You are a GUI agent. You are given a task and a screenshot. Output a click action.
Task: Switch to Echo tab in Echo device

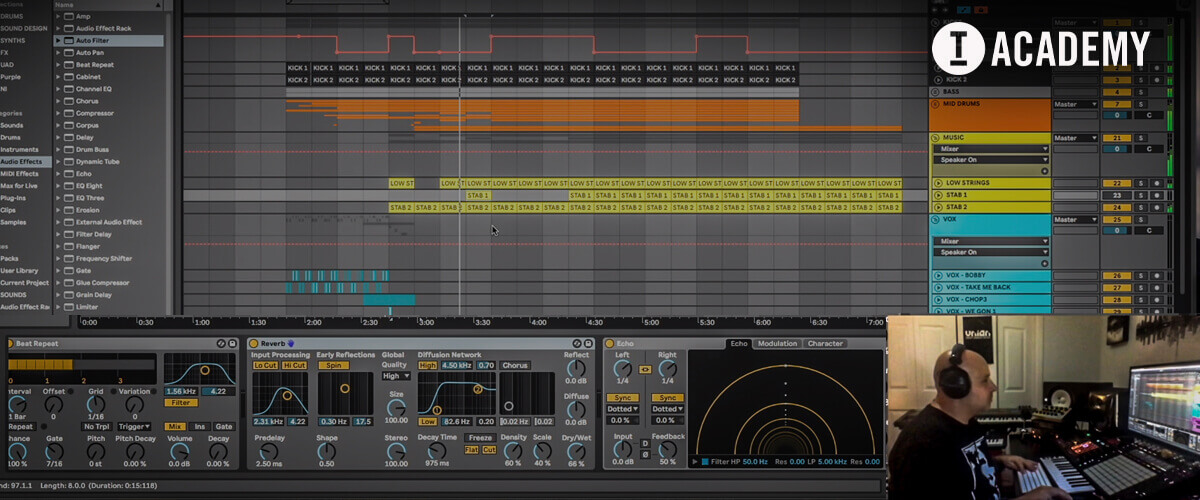pyautogui.click(x=739, y=344)
